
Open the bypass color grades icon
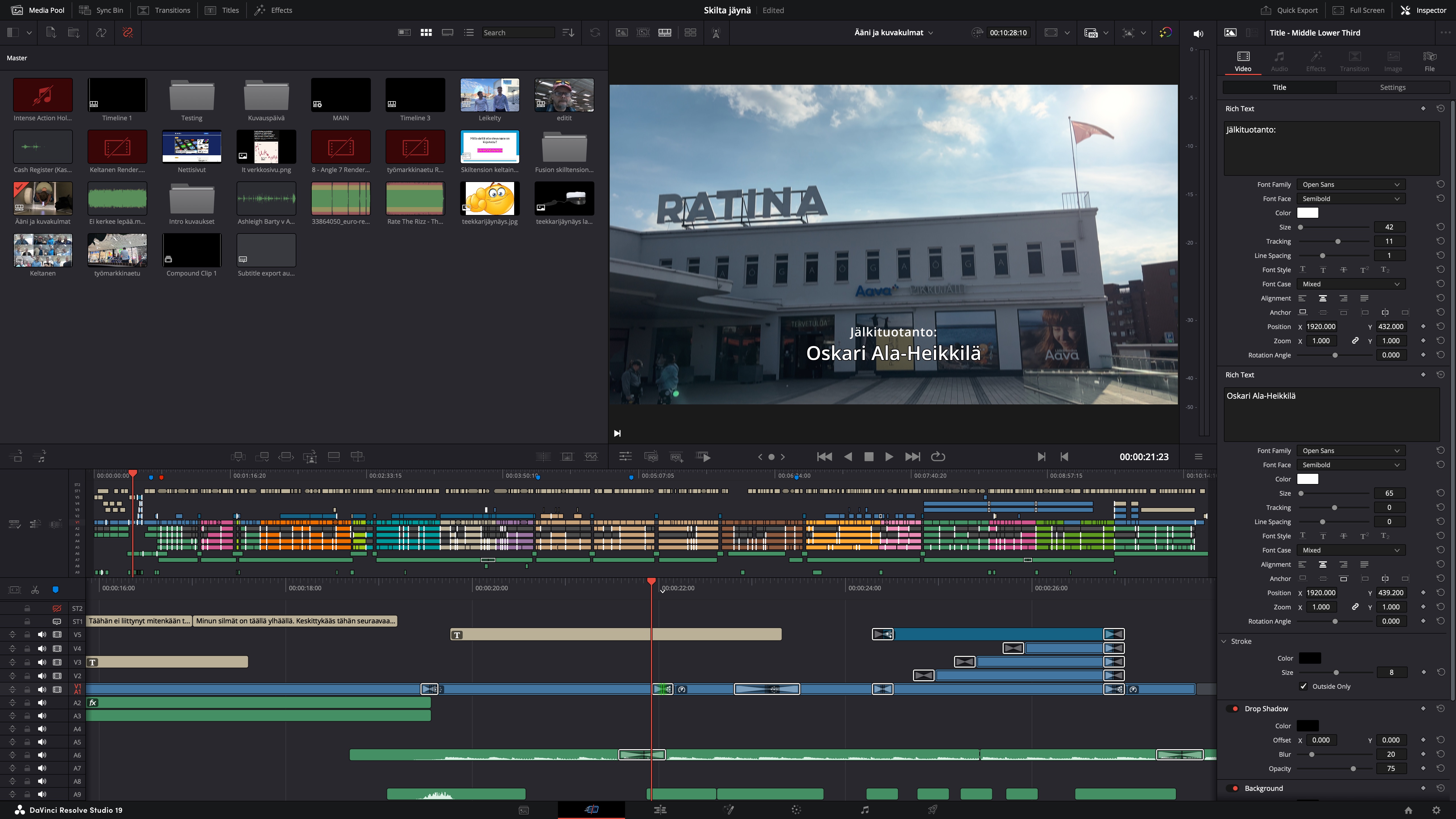coord(1165,33)
